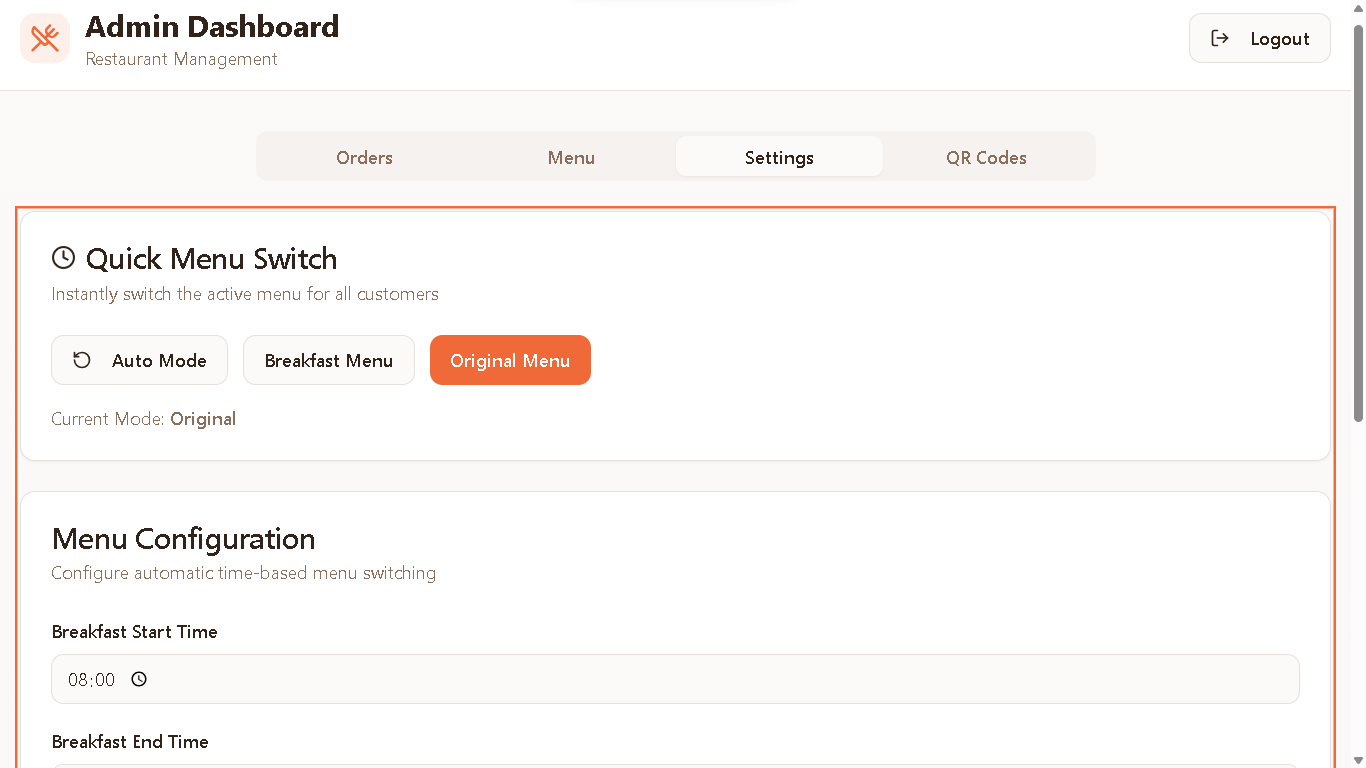Click the Logout button

[1259, 38]
